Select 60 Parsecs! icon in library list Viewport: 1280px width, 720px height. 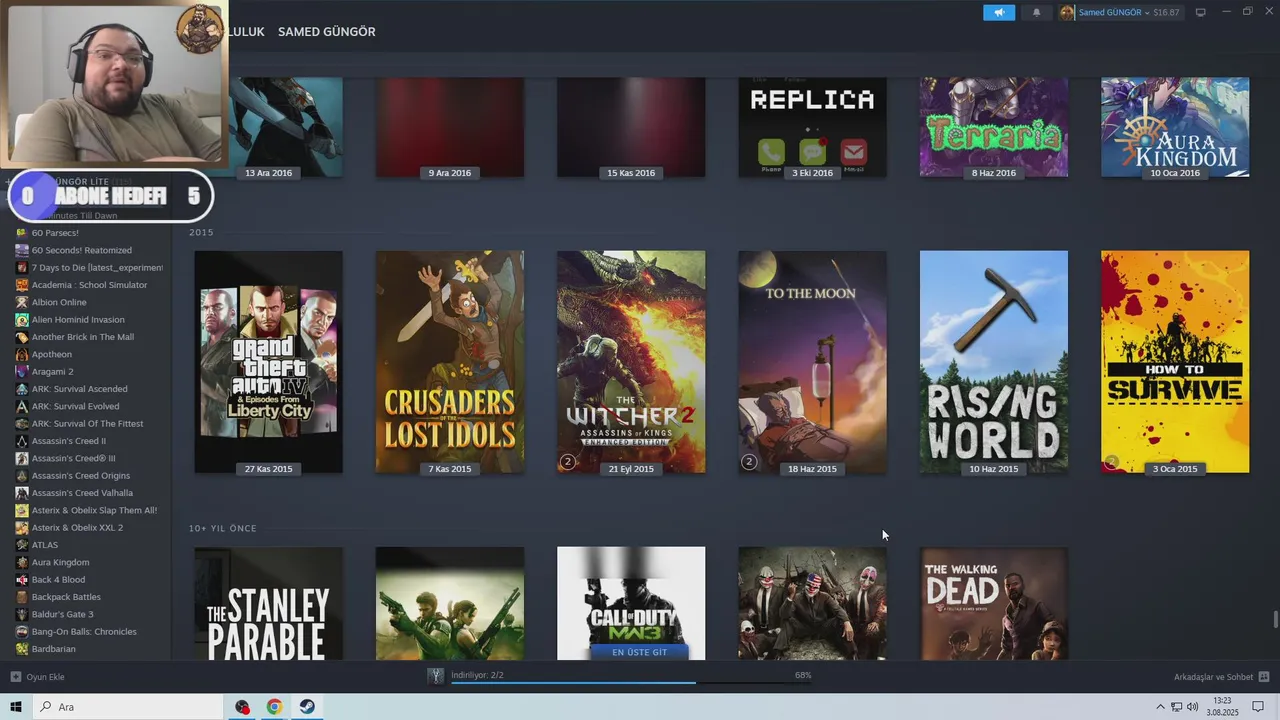tap(22, 233)
